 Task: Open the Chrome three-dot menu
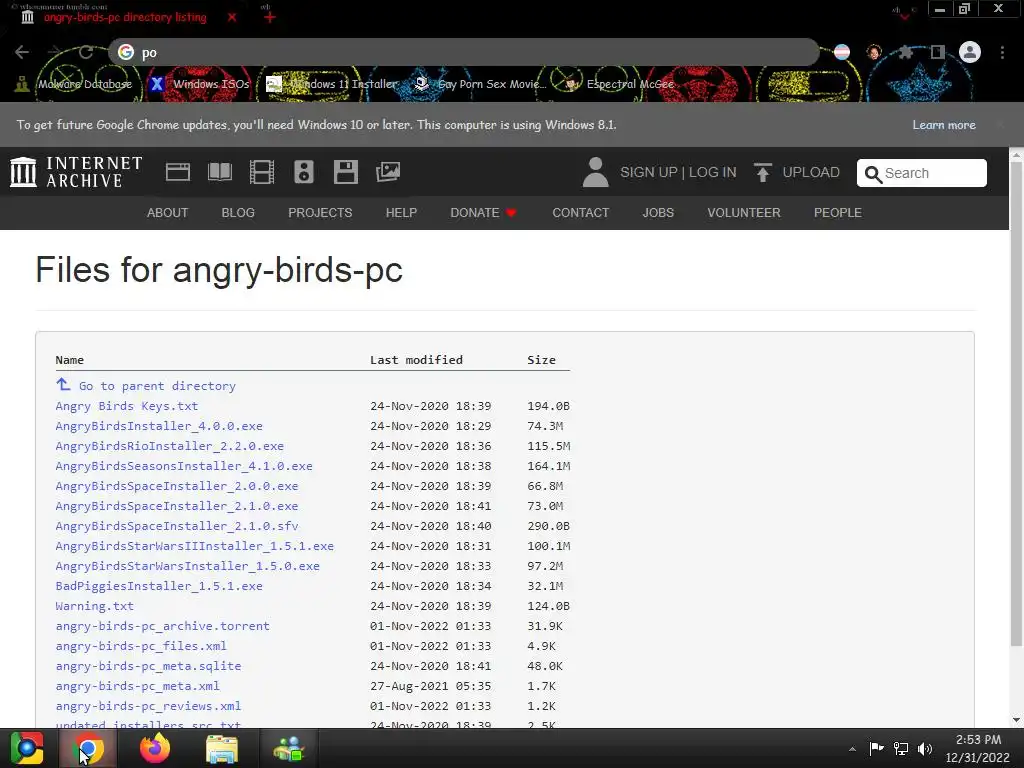click(1002, 52)
